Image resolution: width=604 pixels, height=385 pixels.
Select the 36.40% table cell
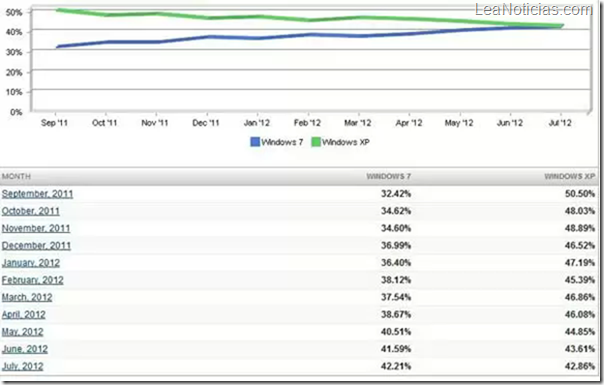coord(396,263)
